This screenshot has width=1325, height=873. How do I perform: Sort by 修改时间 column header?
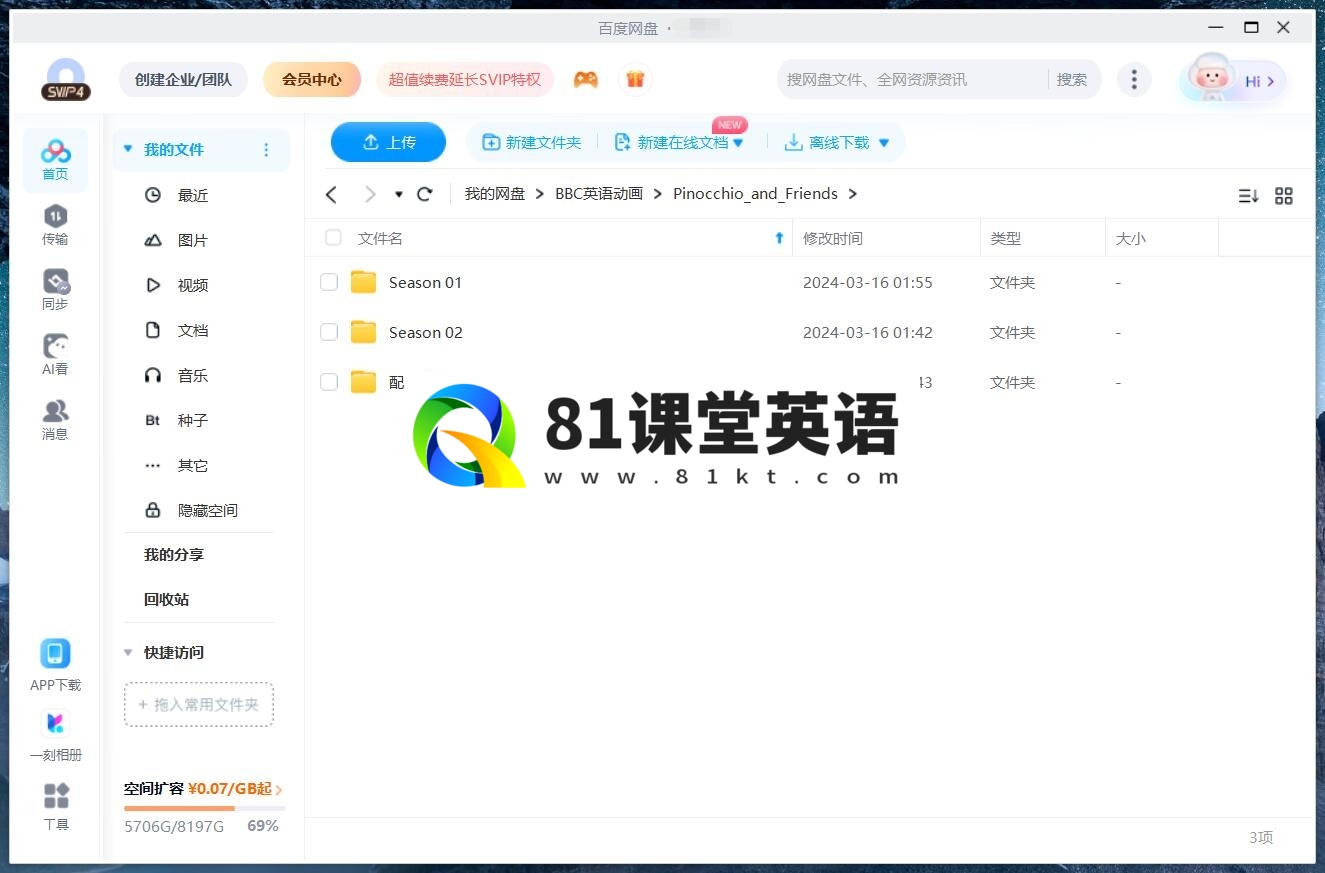point(833,238)
